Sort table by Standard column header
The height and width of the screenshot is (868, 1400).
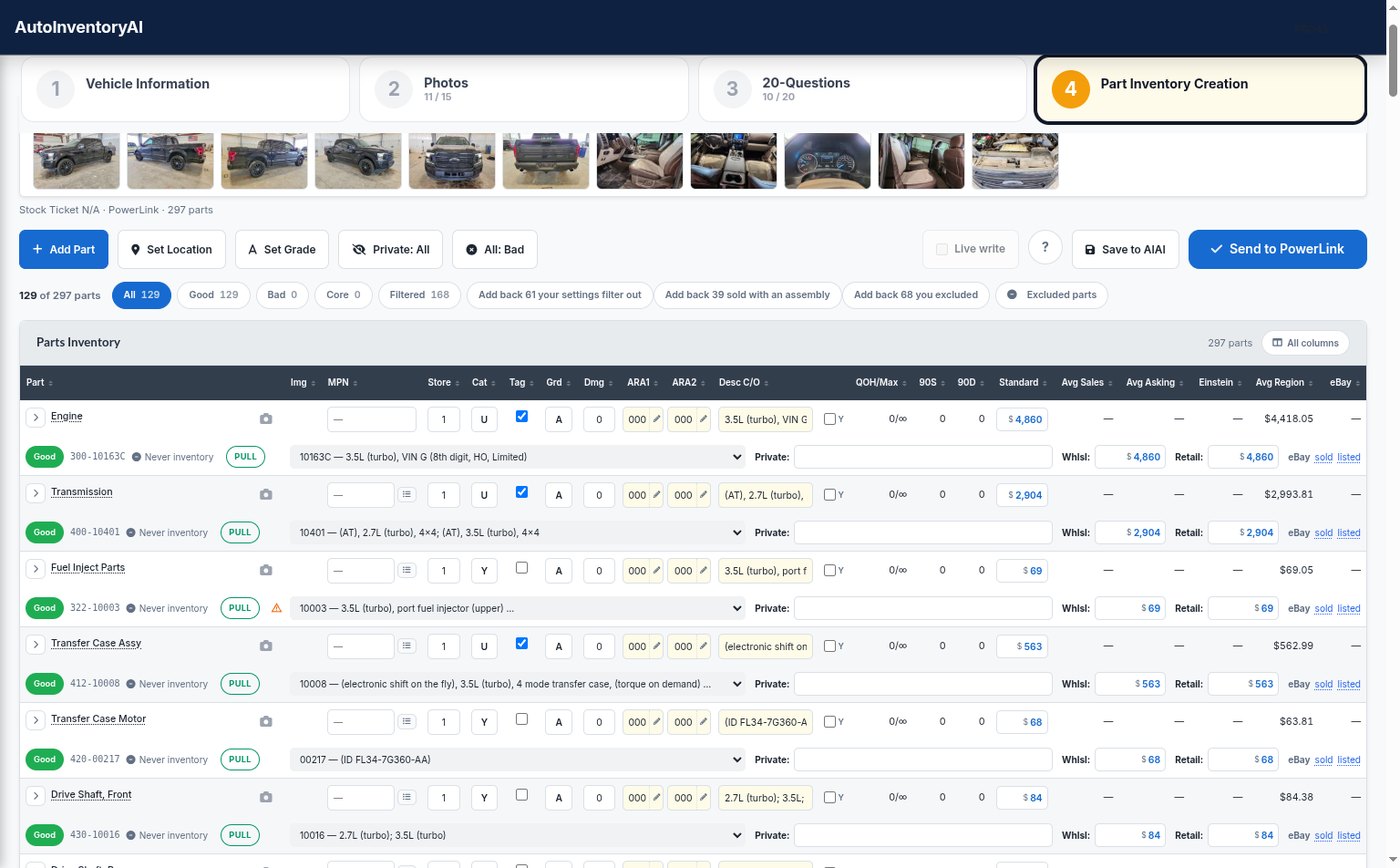(1022, 382)
